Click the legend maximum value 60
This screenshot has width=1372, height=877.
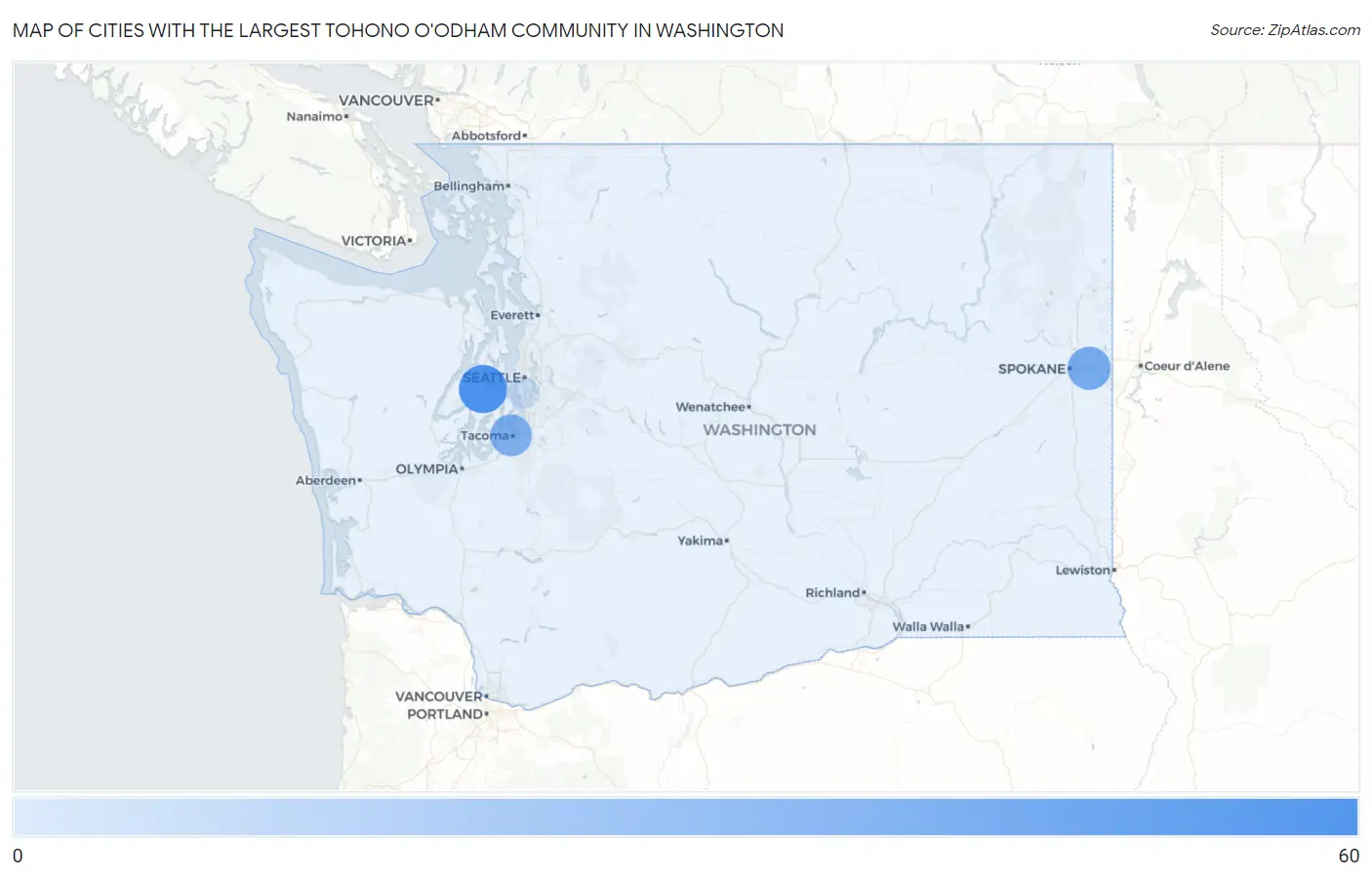point(1349,856)
